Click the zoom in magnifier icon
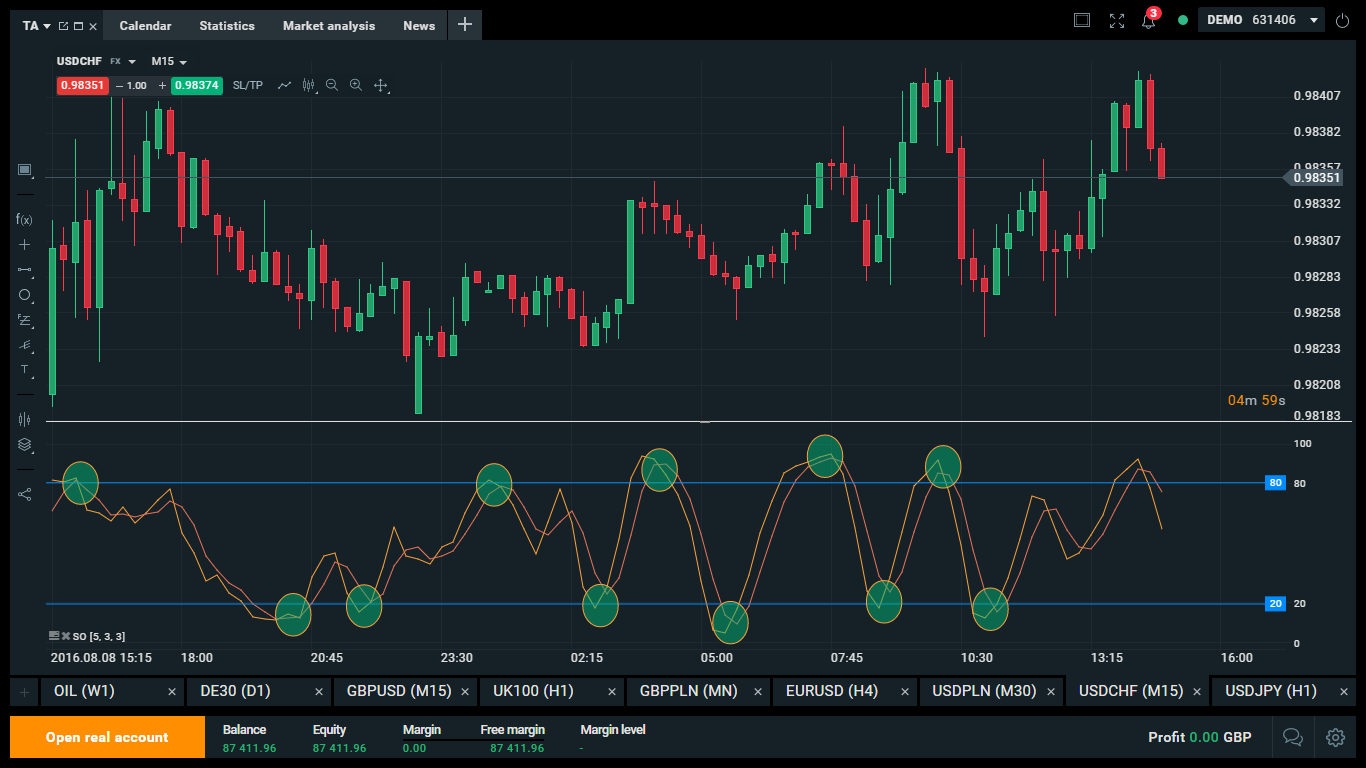 [x=356, y=86]
